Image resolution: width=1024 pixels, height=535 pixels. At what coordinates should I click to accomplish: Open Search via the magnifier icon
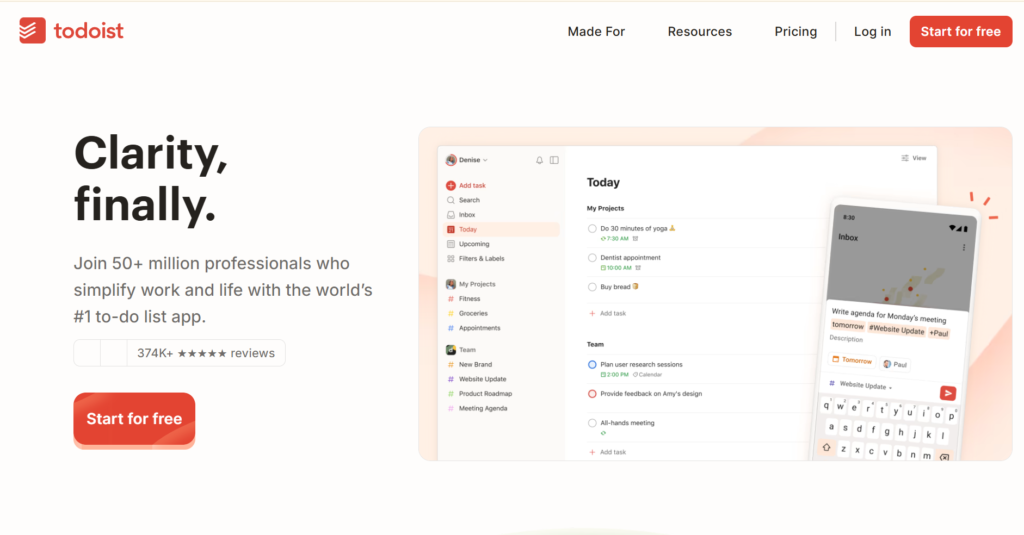click(x=451, y=200)
